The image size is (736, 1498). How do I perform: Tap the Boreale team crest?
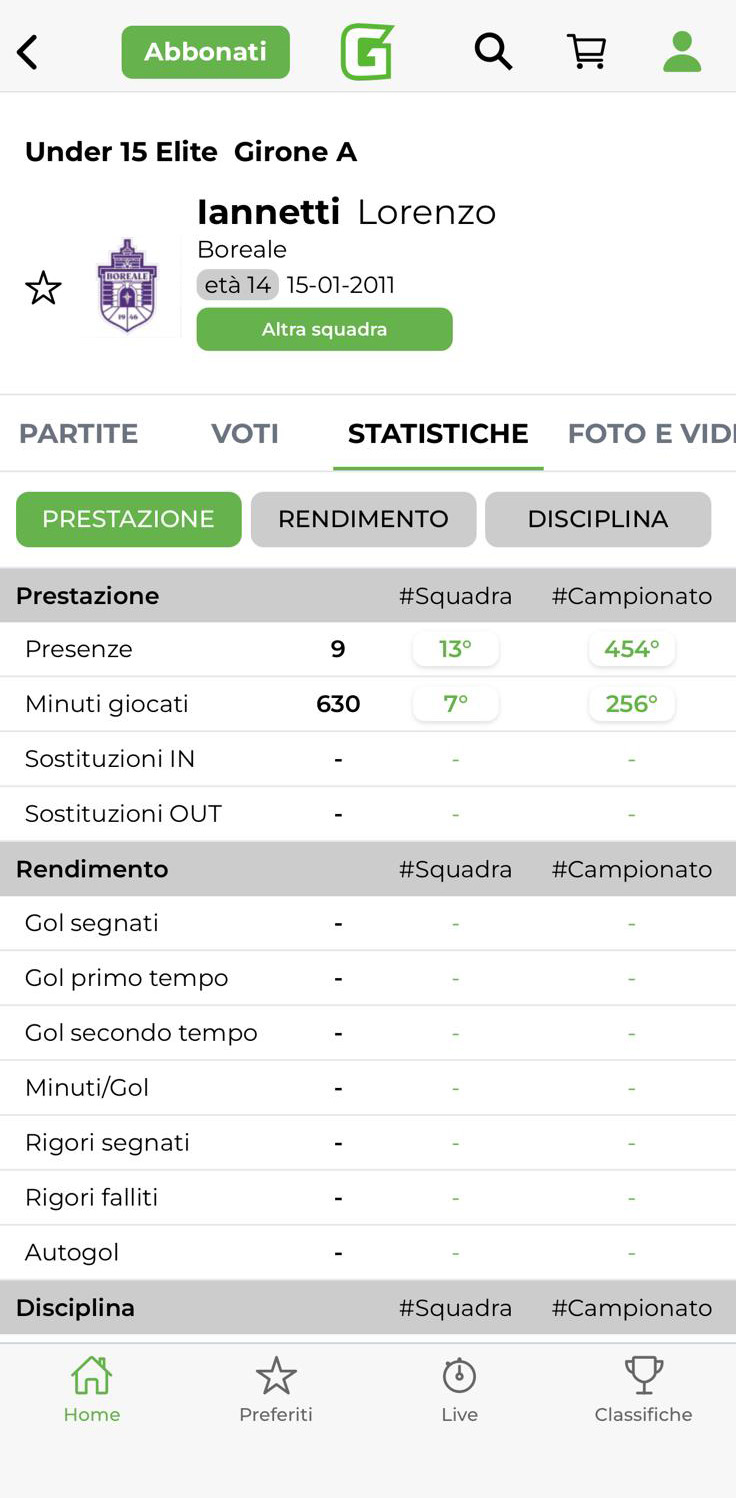click(127, 286)
